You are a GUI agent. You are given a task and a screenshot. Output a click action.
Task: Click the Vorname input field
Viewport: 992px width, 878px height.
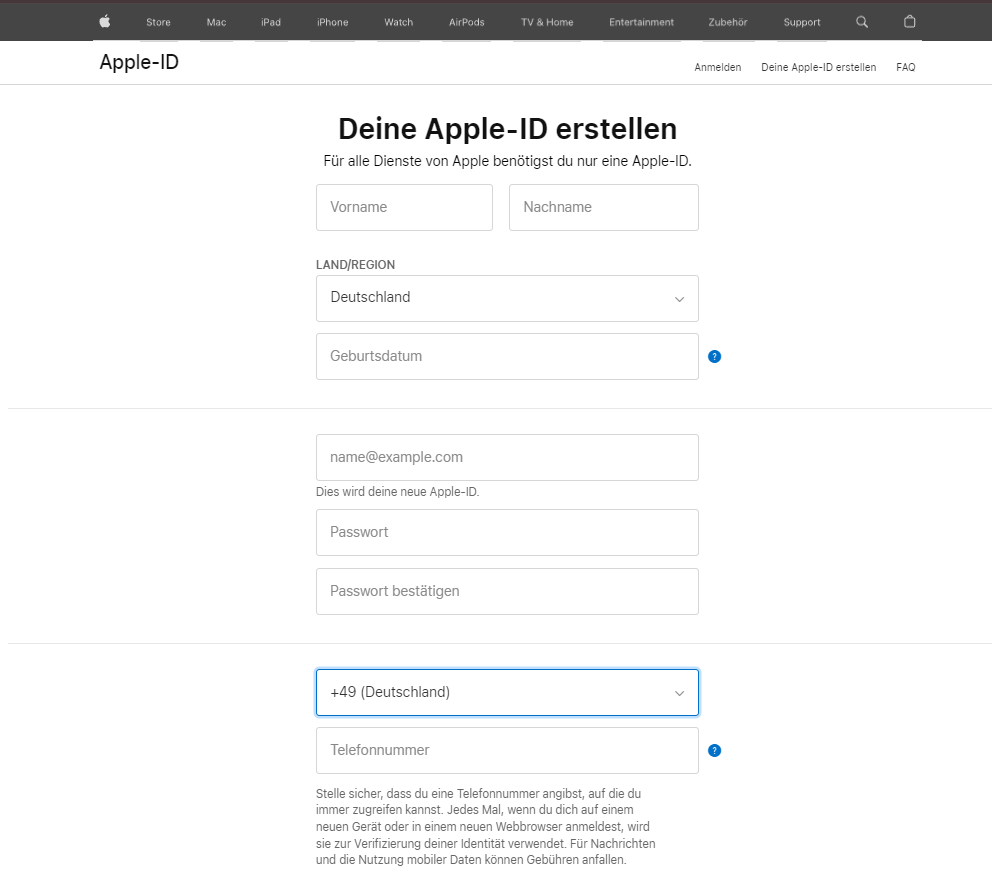tap(404, 207)
